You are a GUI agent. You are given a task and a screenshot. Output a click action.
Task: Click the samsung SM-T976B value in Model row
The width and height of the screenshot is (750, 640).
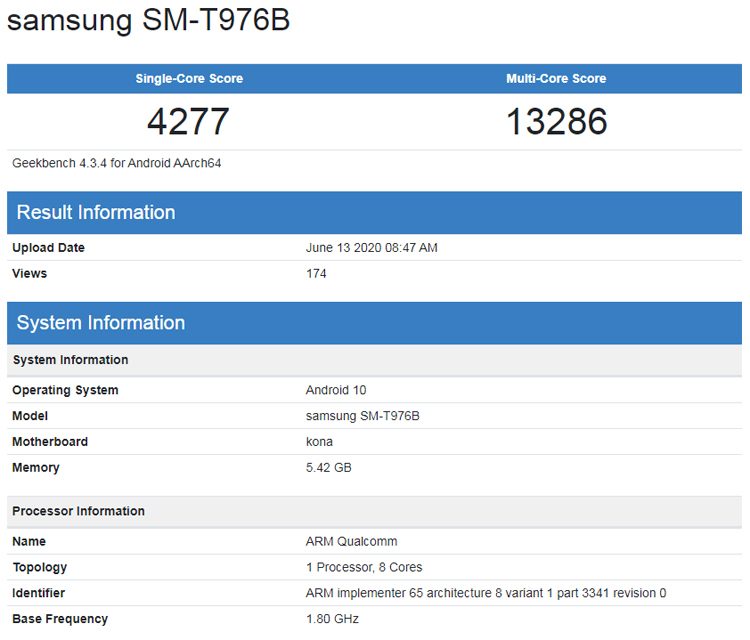[362, 416]
